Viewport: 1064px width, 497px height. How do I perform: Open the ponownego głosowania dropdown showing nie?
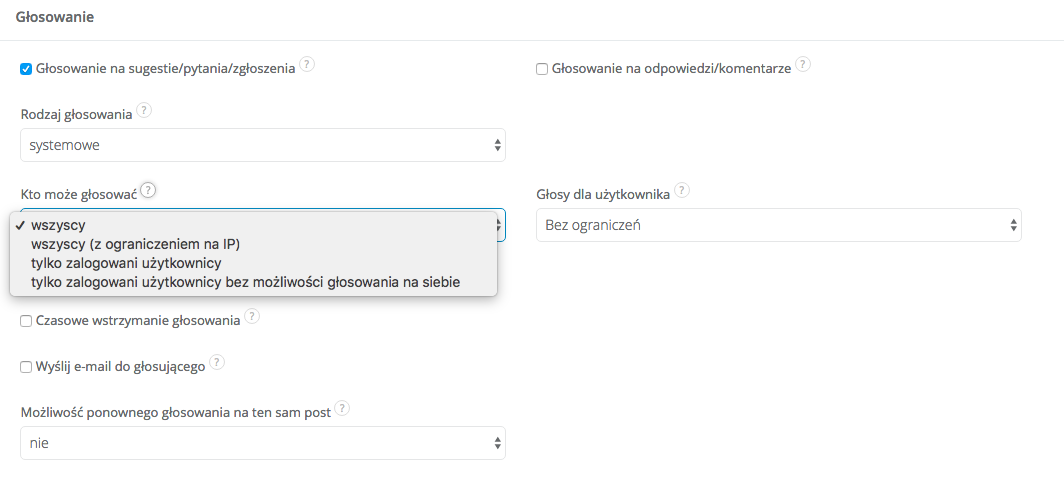[262, 443]
